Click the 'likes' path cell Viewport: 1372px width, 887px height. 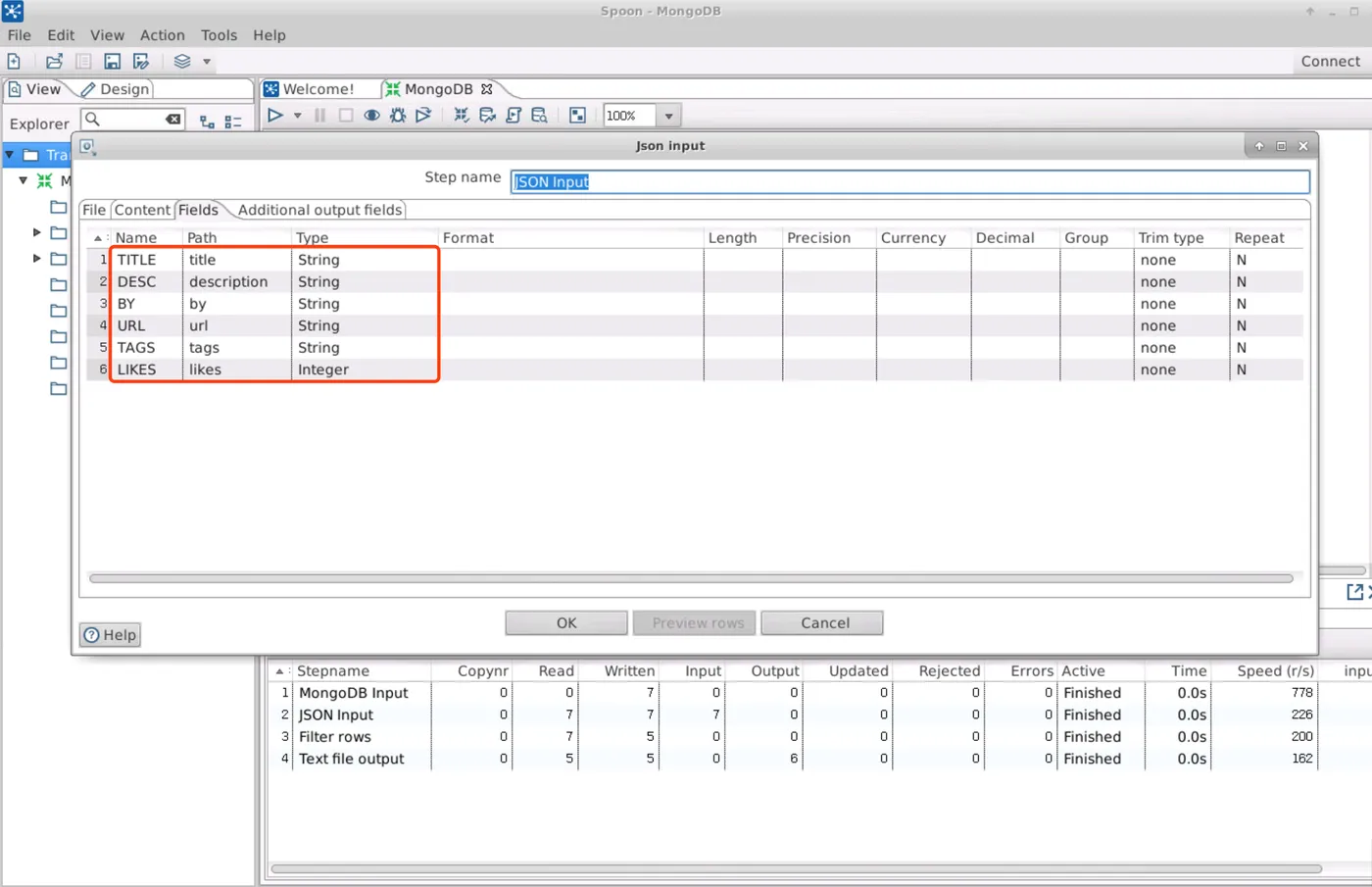[237, 370]
